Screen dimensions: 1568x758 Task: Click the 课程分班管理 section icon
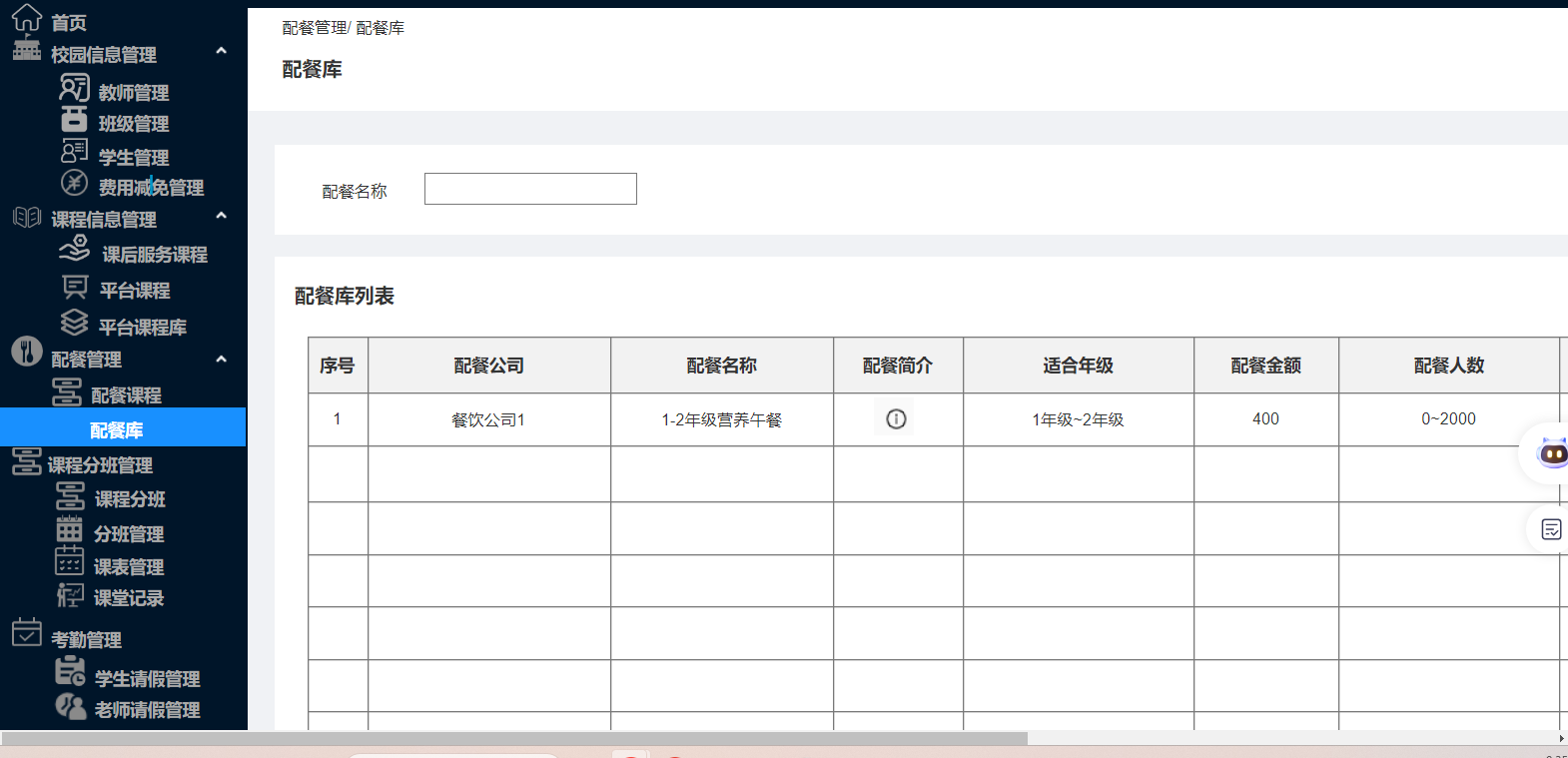(27, 461)
